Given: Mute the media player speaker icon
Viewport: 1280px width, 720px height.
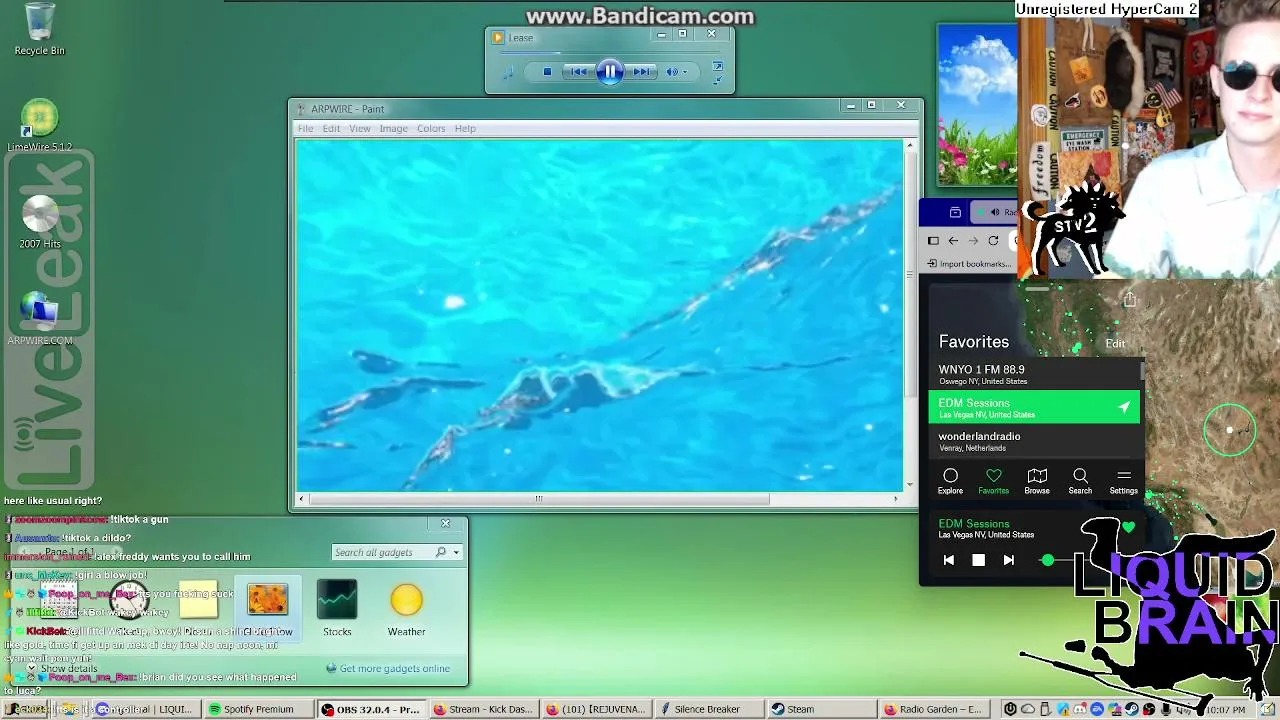Looking at the screenshot, I should [672, 71].
